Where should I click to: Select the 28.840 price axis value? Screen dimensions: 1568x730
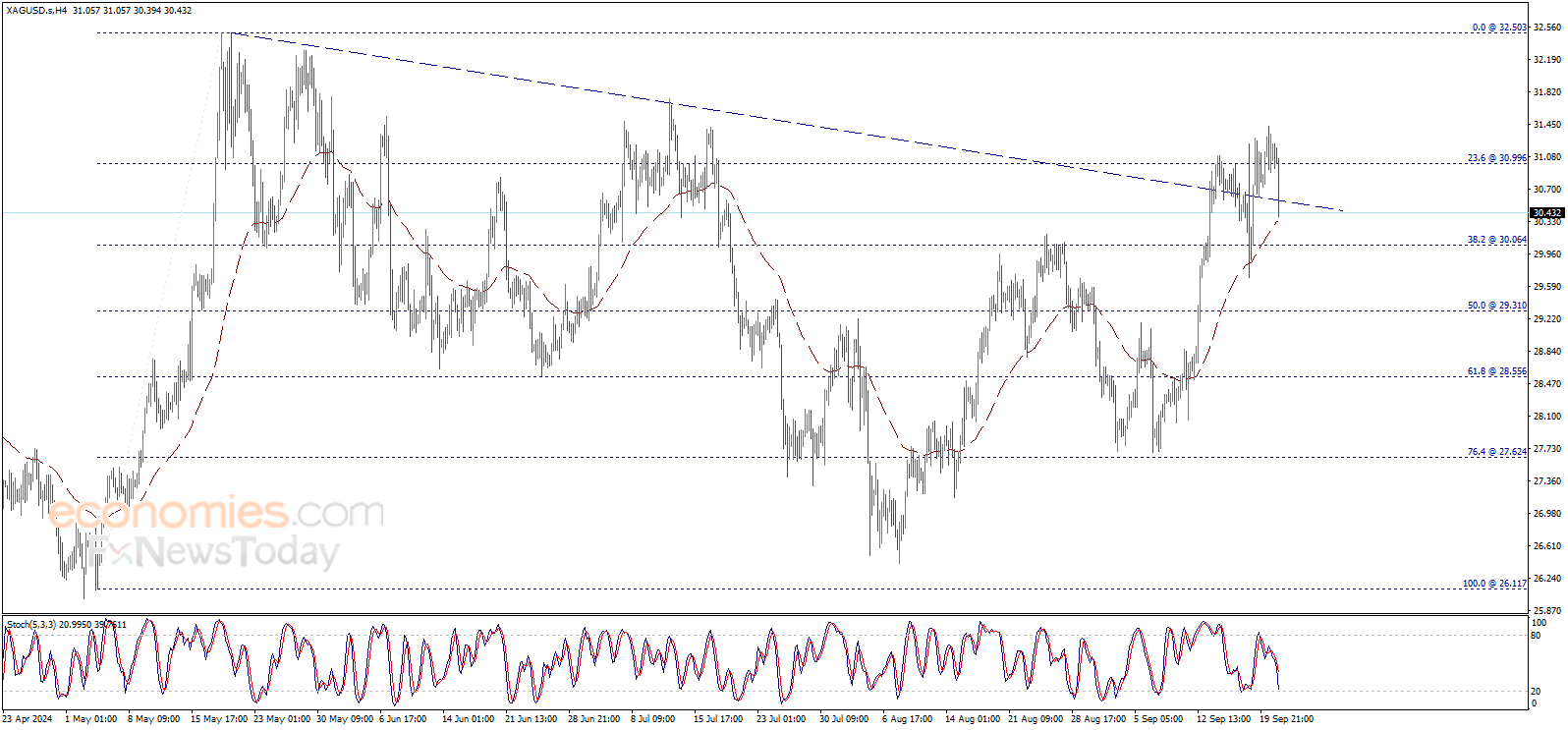pos(1547,352)
